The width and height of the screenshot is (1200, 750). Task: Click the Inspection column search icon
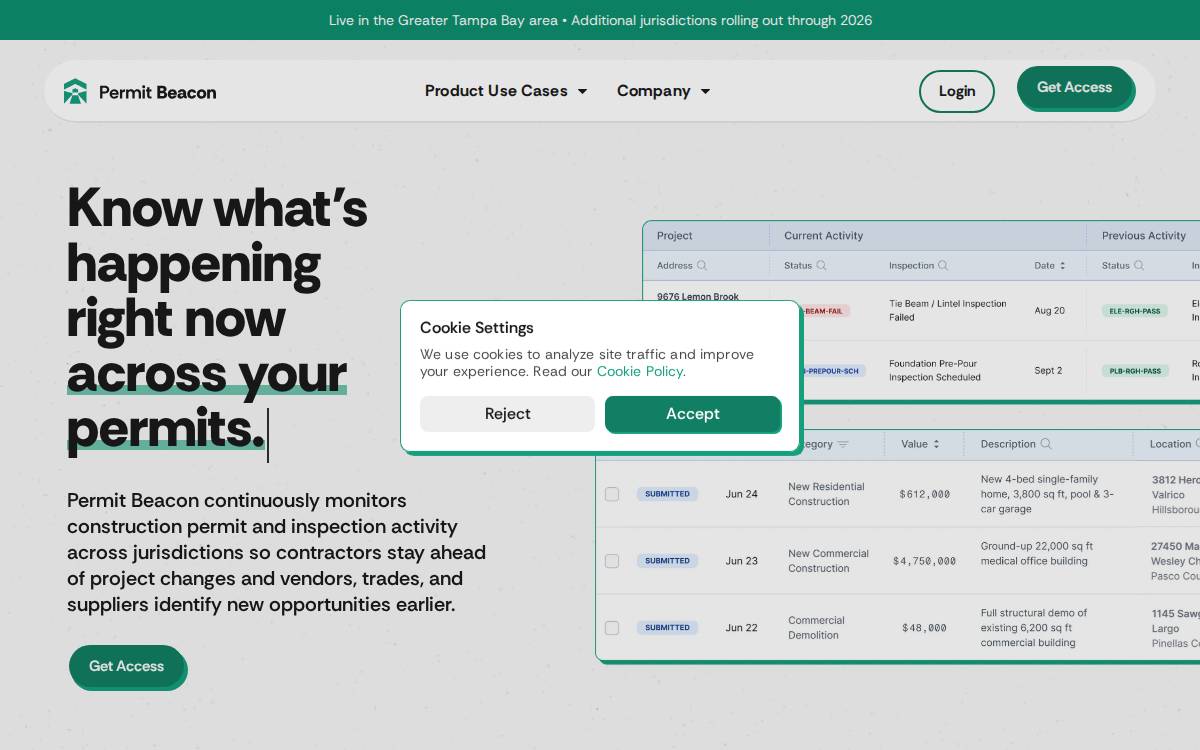(943, 266)
